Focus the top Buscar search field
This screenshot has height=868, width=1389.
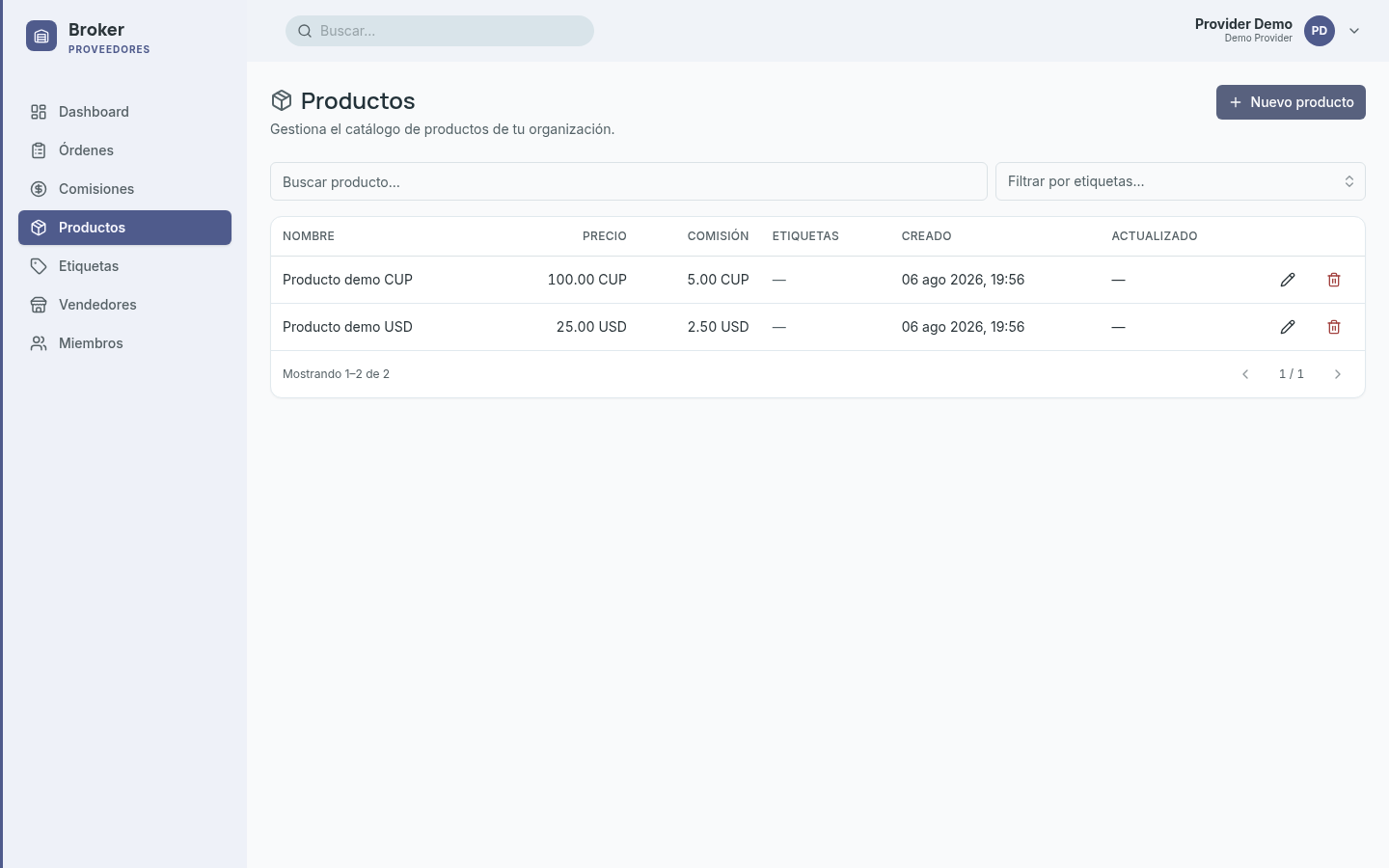pyautogui.click(x=440, y=31)
